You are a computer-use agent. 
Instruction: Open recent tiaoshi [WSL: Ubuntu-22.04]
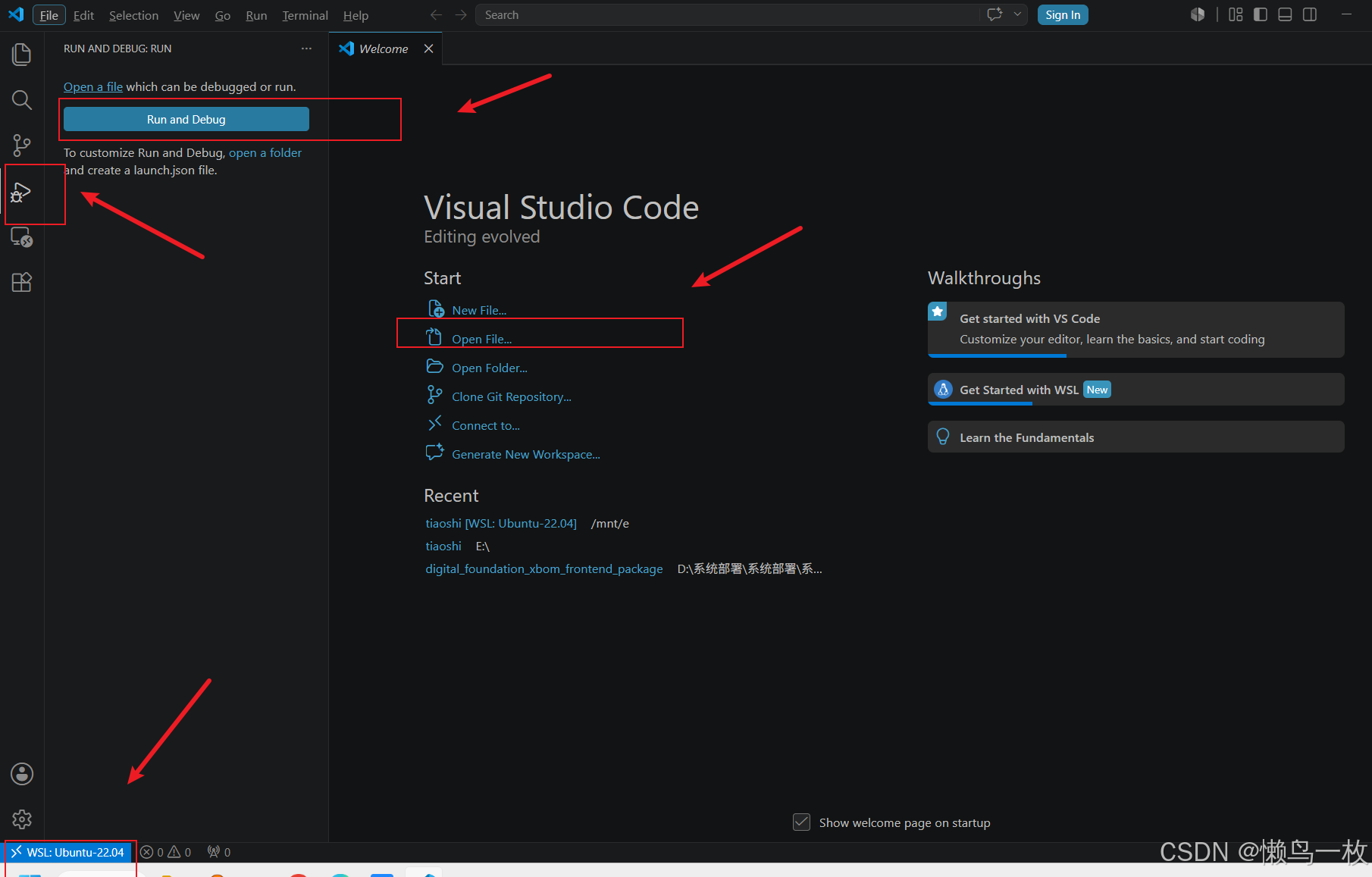coord(501,523)
